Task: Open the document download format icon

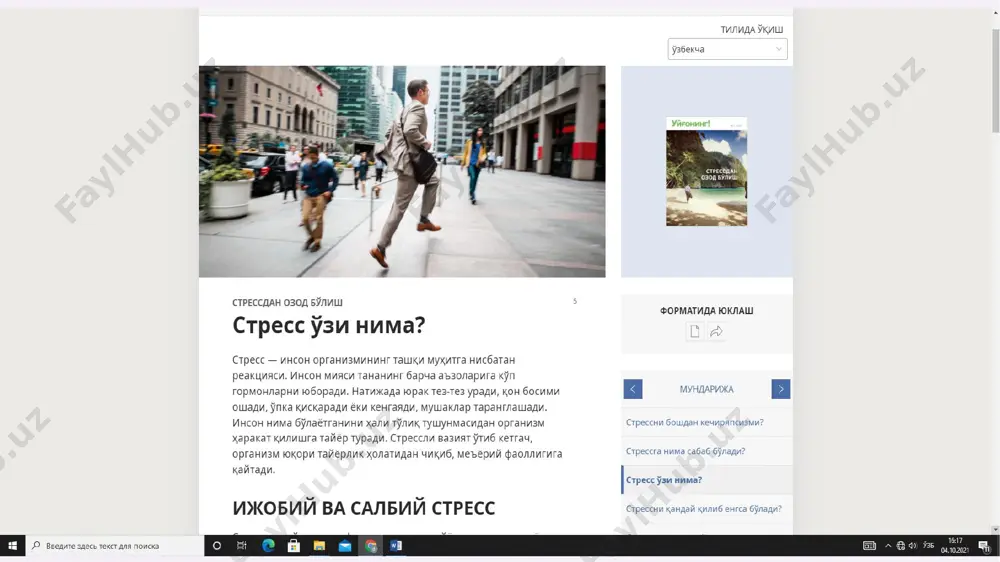Action: pos(695,331)
